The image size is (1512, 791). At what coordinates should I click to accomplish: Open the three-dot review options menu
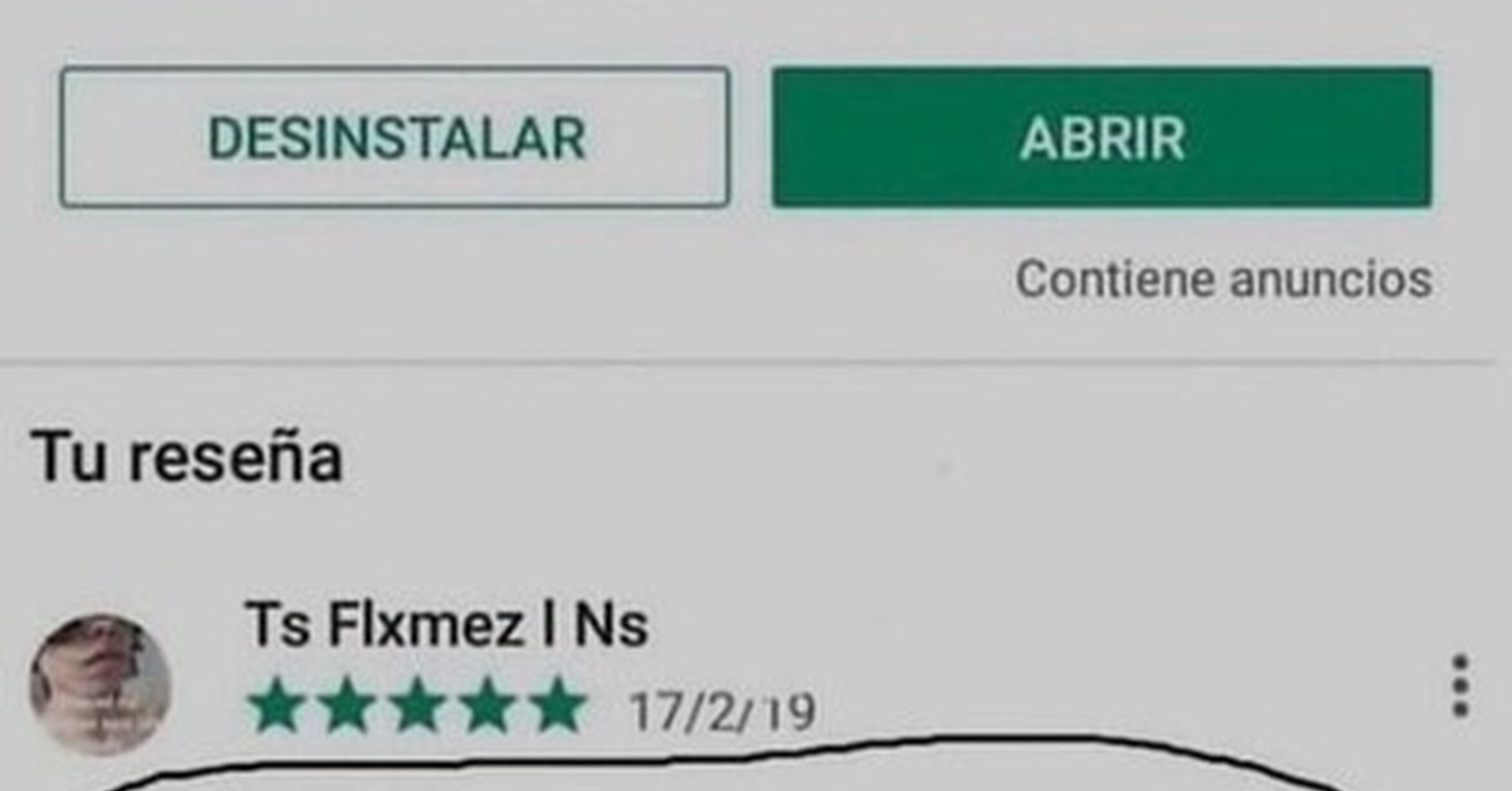[x=1461, y=686]
